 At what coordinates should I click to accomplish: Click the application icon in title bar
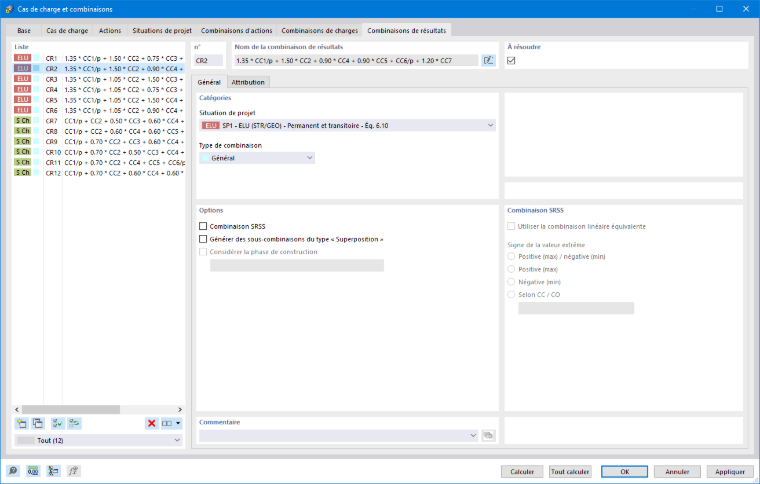9,9
